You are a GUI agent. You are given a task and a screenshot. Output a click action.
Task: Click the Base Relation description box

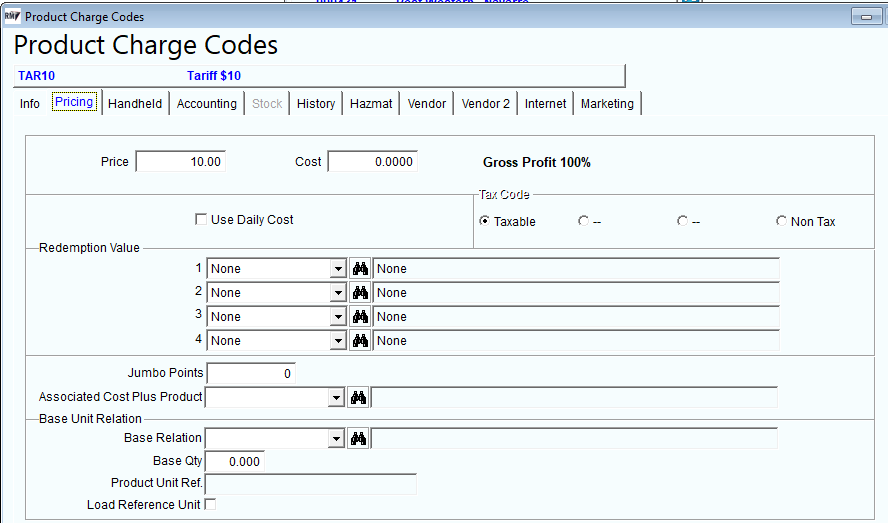(x=574, y=438)
